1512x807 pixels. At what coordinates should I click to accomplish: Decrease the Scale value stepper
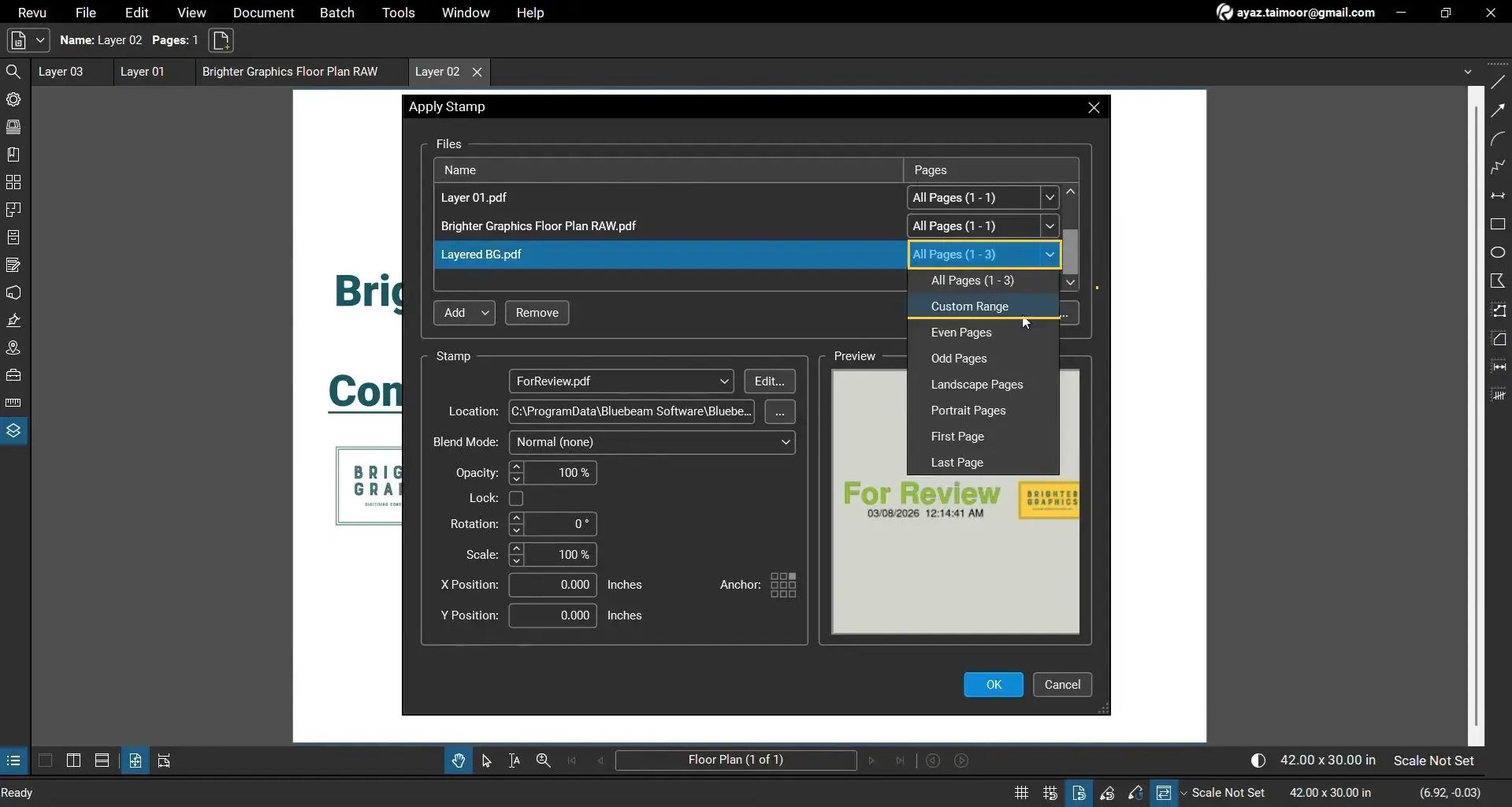[516, 561]
